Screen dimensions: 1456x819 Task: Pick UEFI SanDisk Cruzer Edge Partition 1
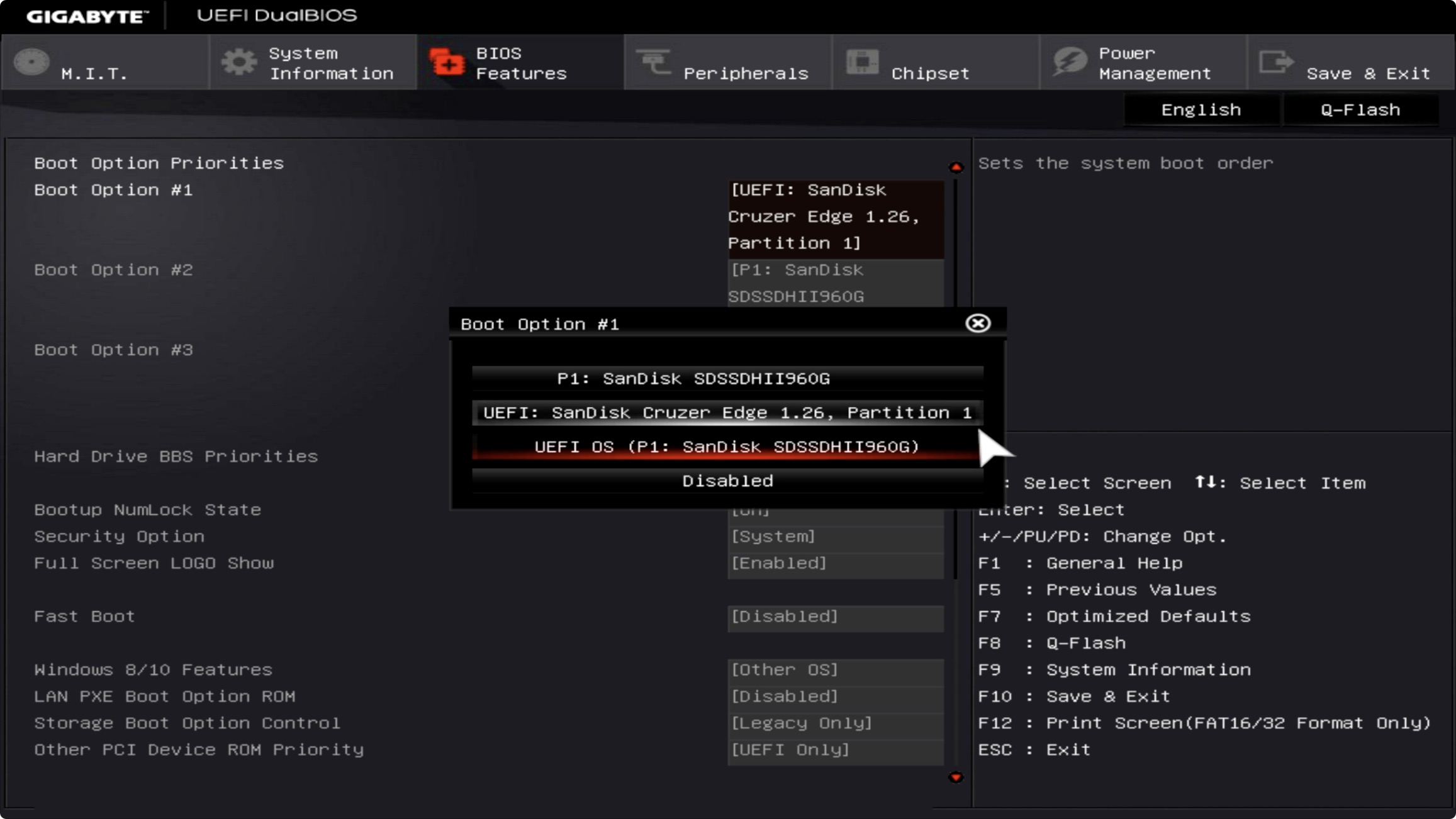pyautogui.click(x=727, y=413)
